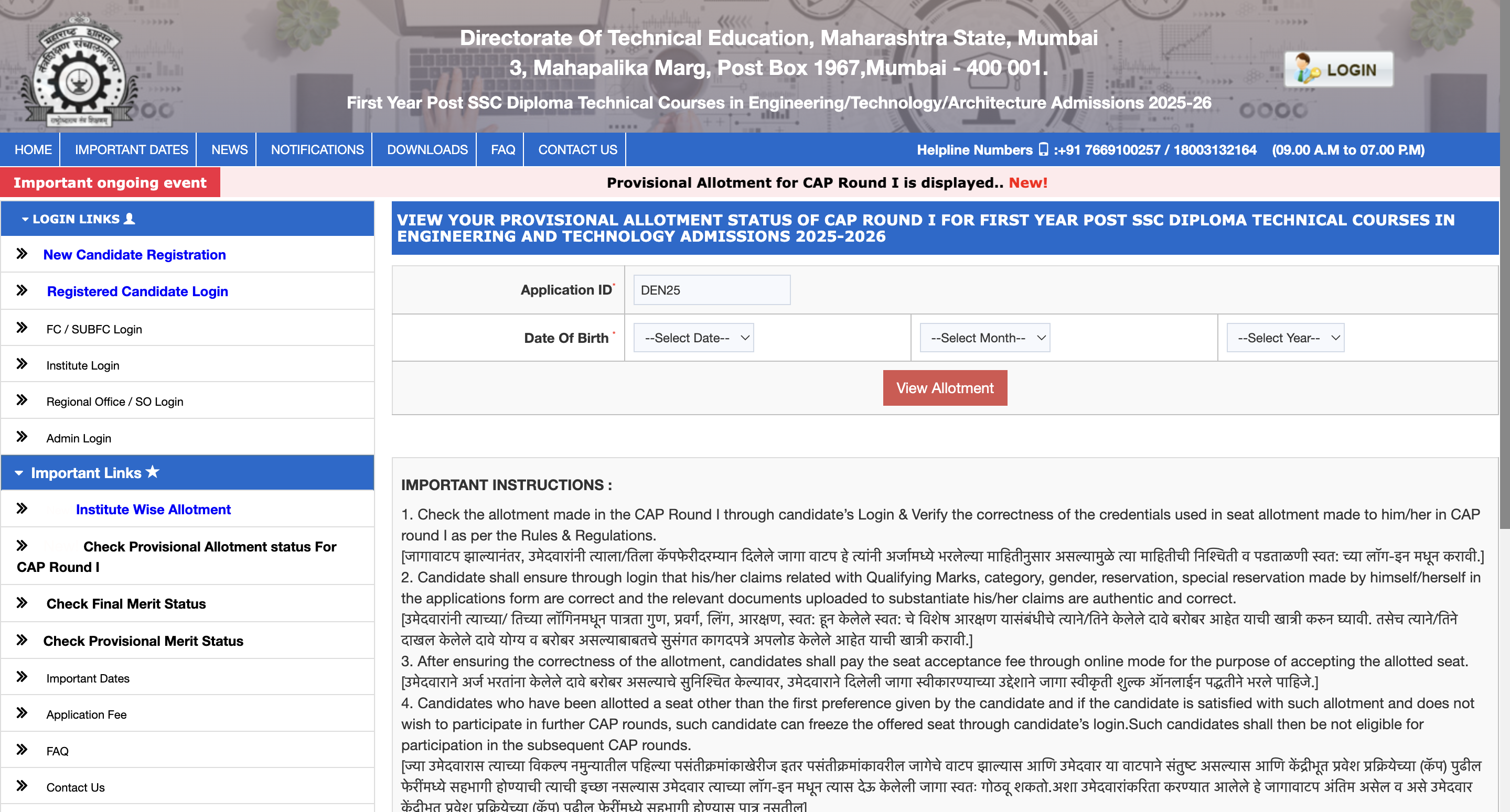Open the NOTIFICATIONS menu item

[317, 149]
